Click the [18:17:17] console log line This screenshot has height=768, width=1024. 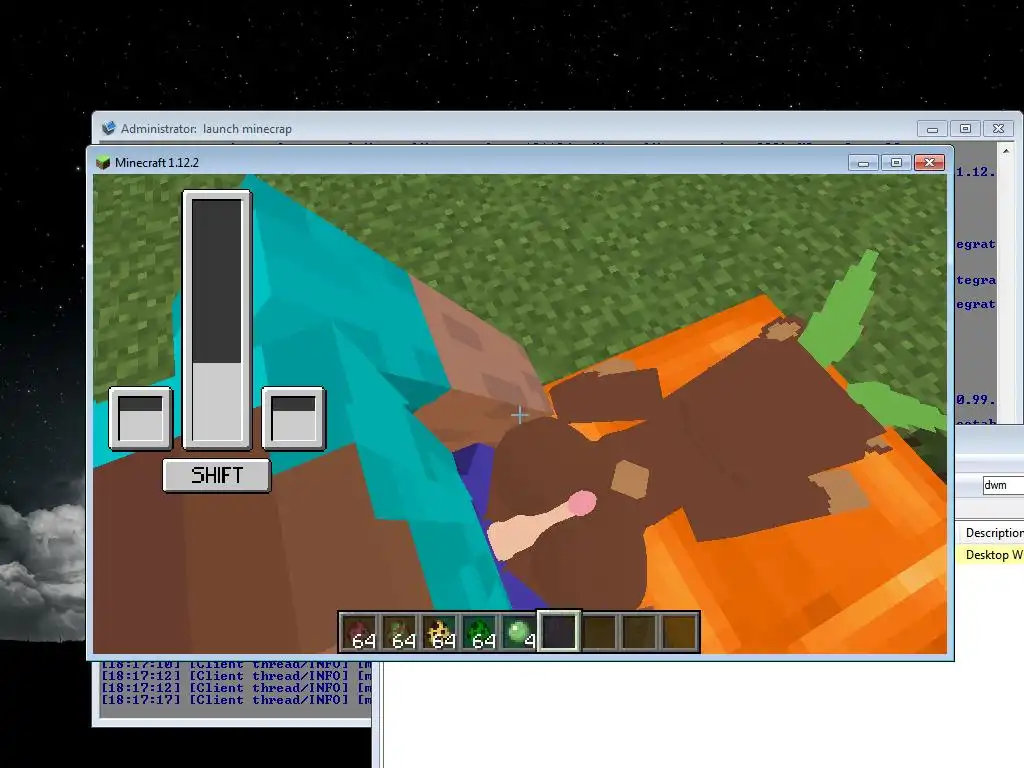[x=236, y=699]
